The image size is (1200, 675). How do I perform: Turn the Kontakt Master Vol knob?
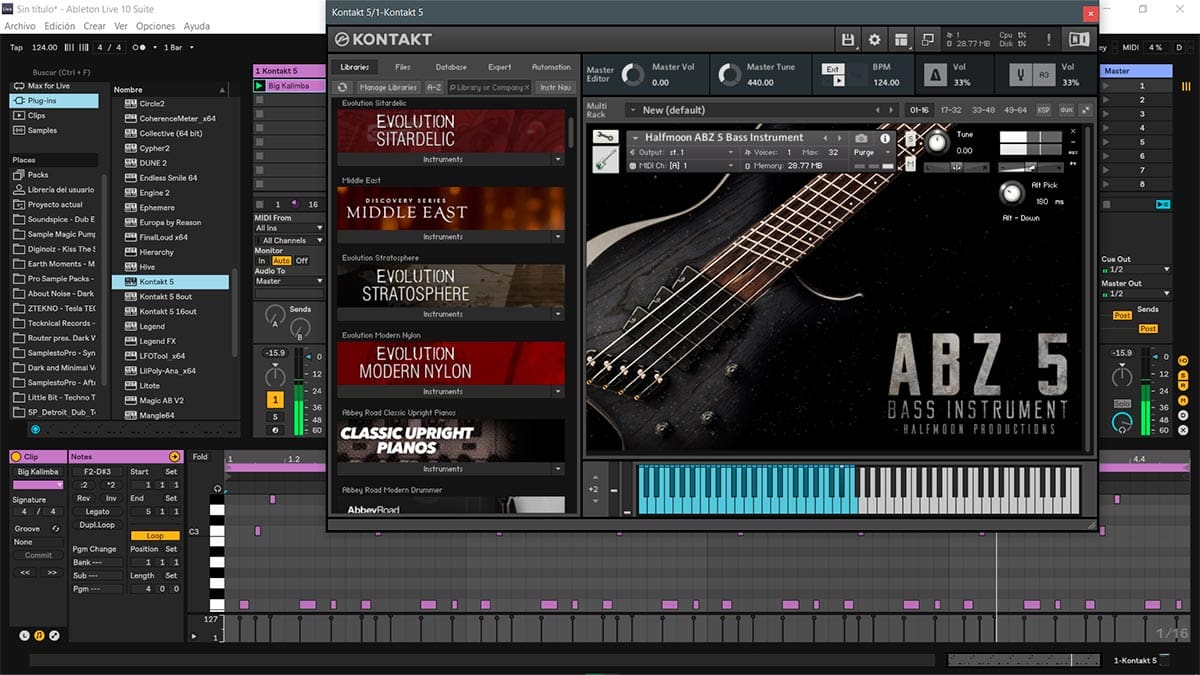[633, 75]
